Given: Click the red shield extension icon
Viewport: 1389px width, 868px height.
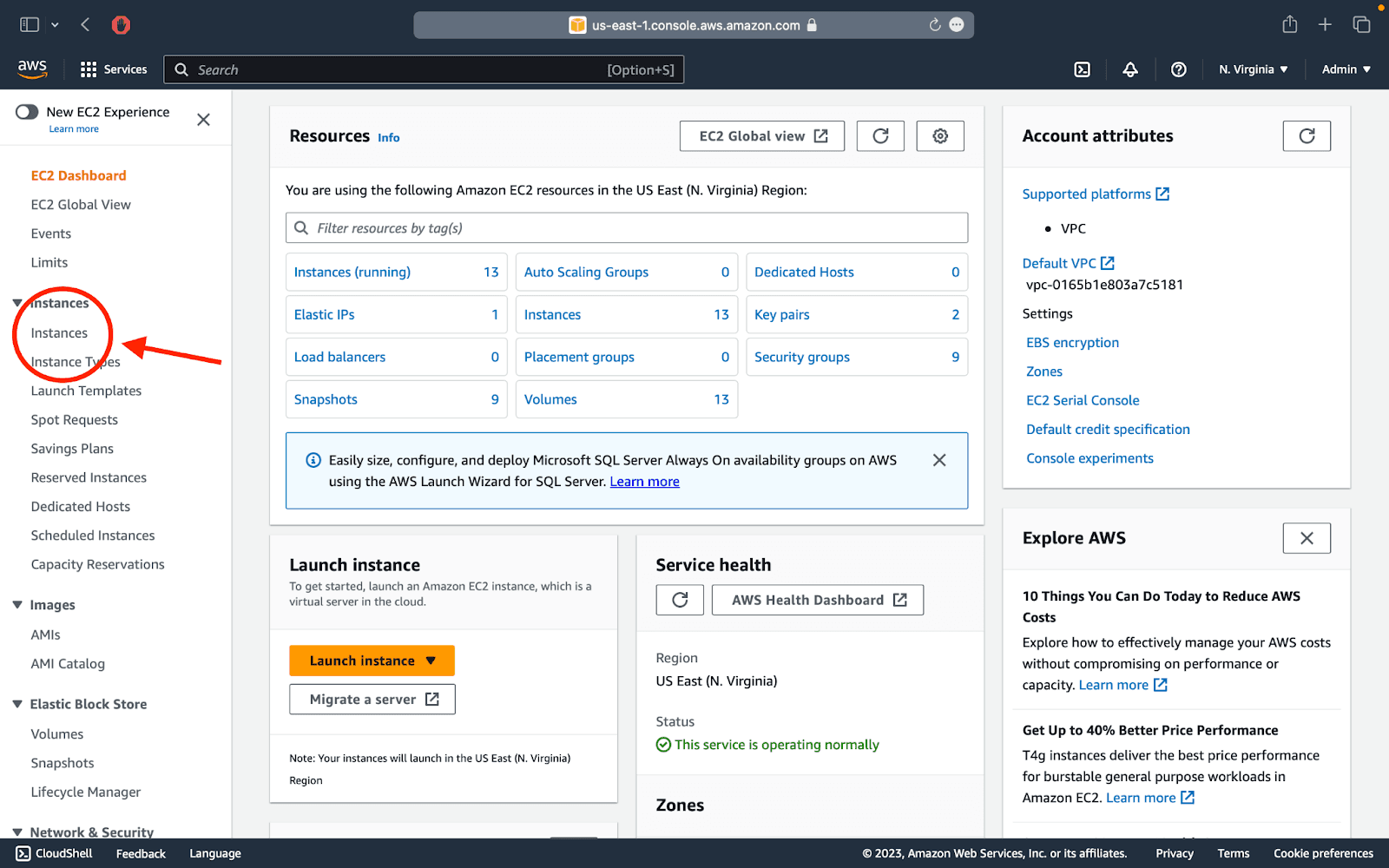Looking at the screenshot, I should (x=121, y=25).
